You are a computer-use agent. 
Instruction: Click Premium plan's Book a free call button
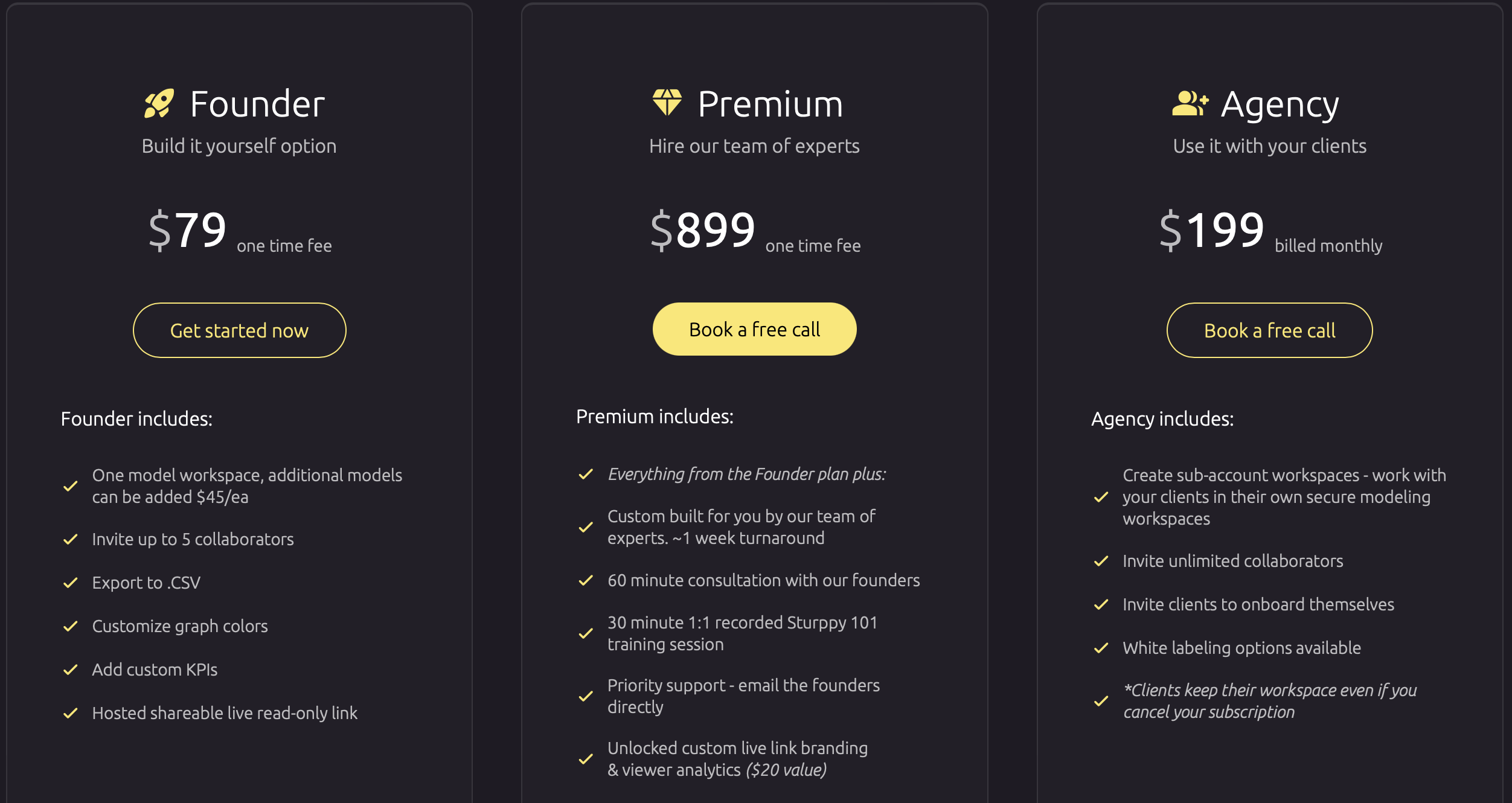pyautogui.click(x=754, y=329)
